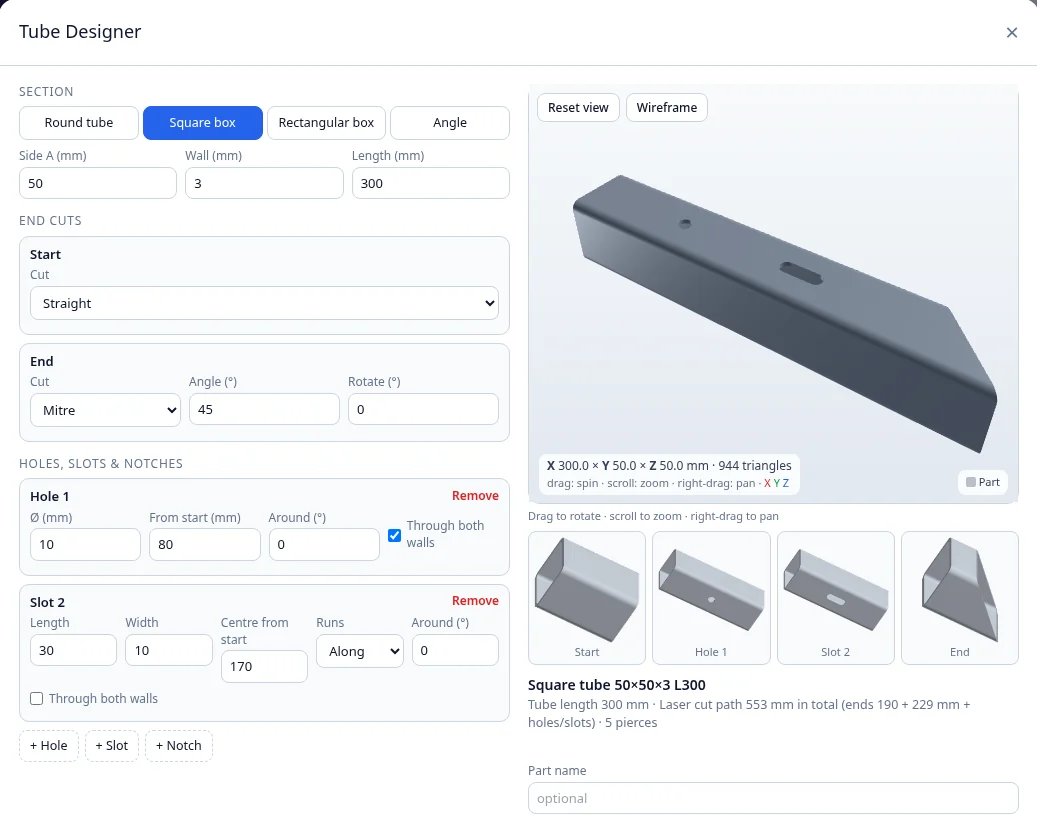The image size is (1037, 815).
Task: Click the Slot 2 Length field
Action: 73,650
